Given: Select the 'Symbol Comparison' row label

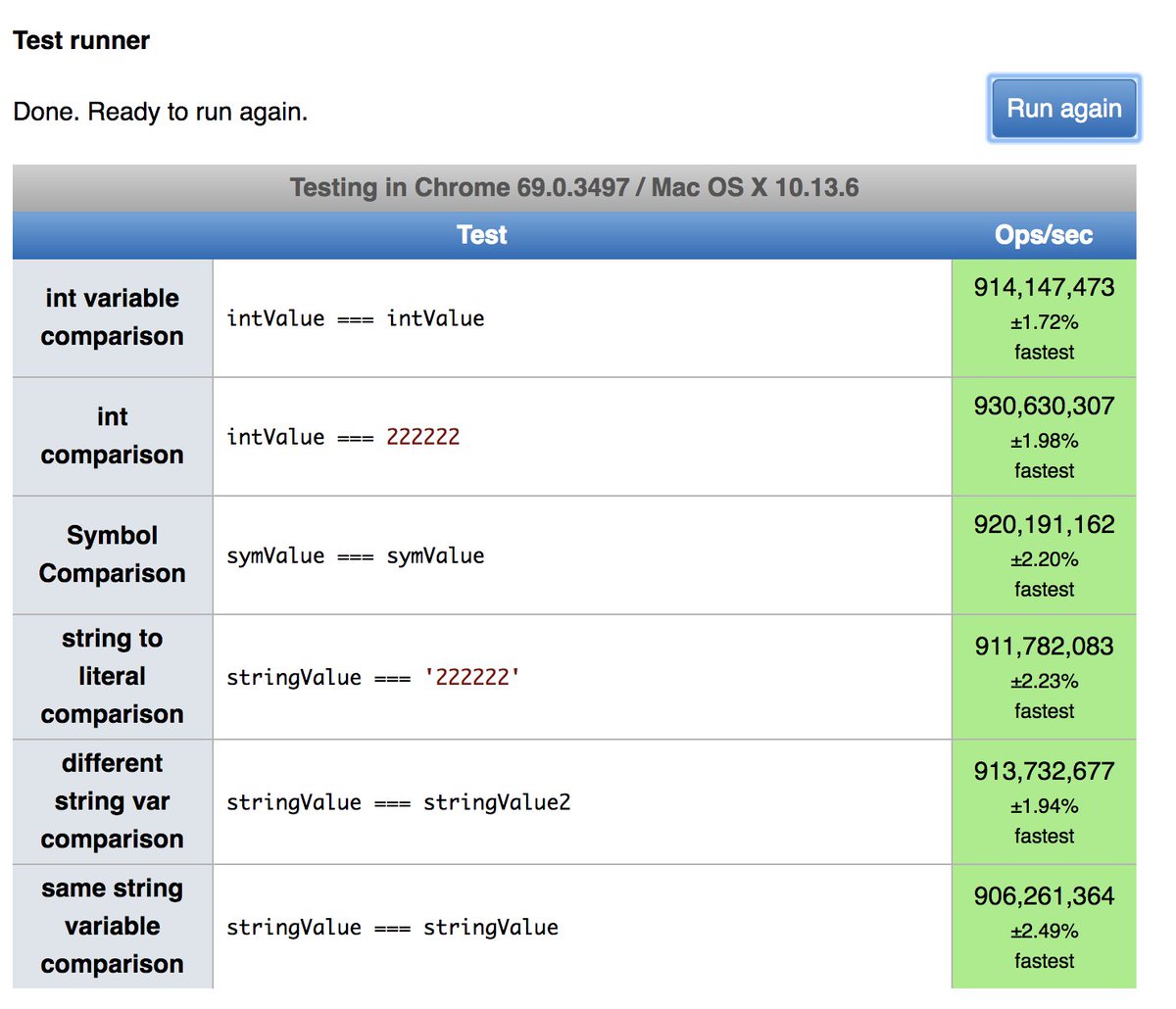Looking at the screenshot, I should pyautogui.click(x=113, y=554).
